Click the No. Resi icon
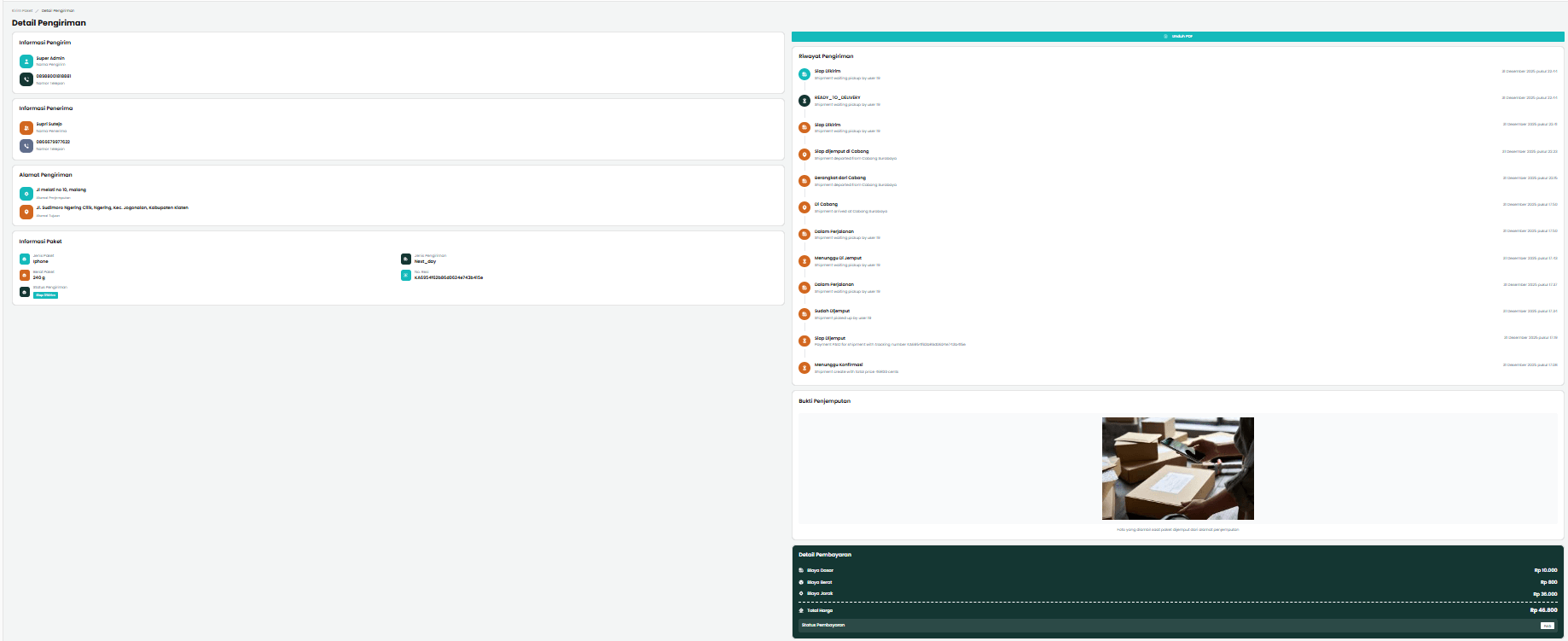 [x=406, y=275]
